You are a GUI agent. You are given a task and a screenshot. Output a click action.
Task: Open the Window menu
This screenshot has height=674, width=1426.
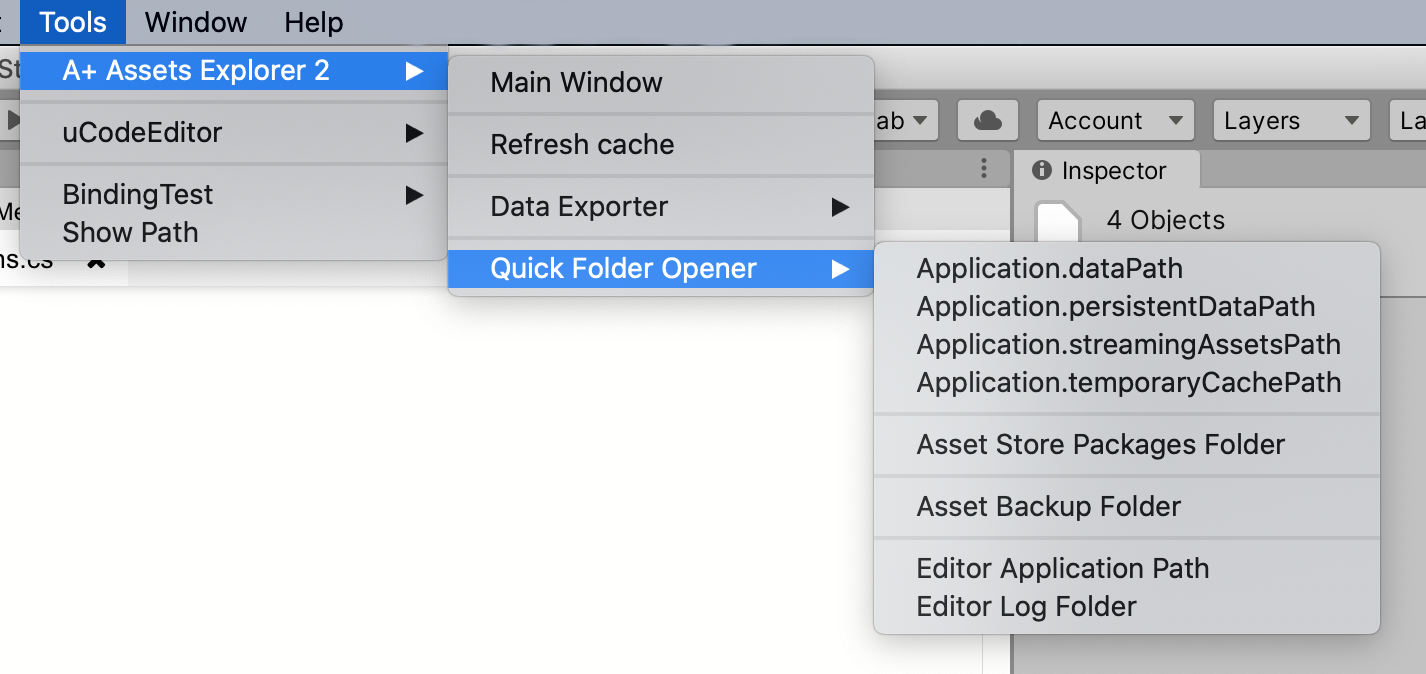[196, 22]
